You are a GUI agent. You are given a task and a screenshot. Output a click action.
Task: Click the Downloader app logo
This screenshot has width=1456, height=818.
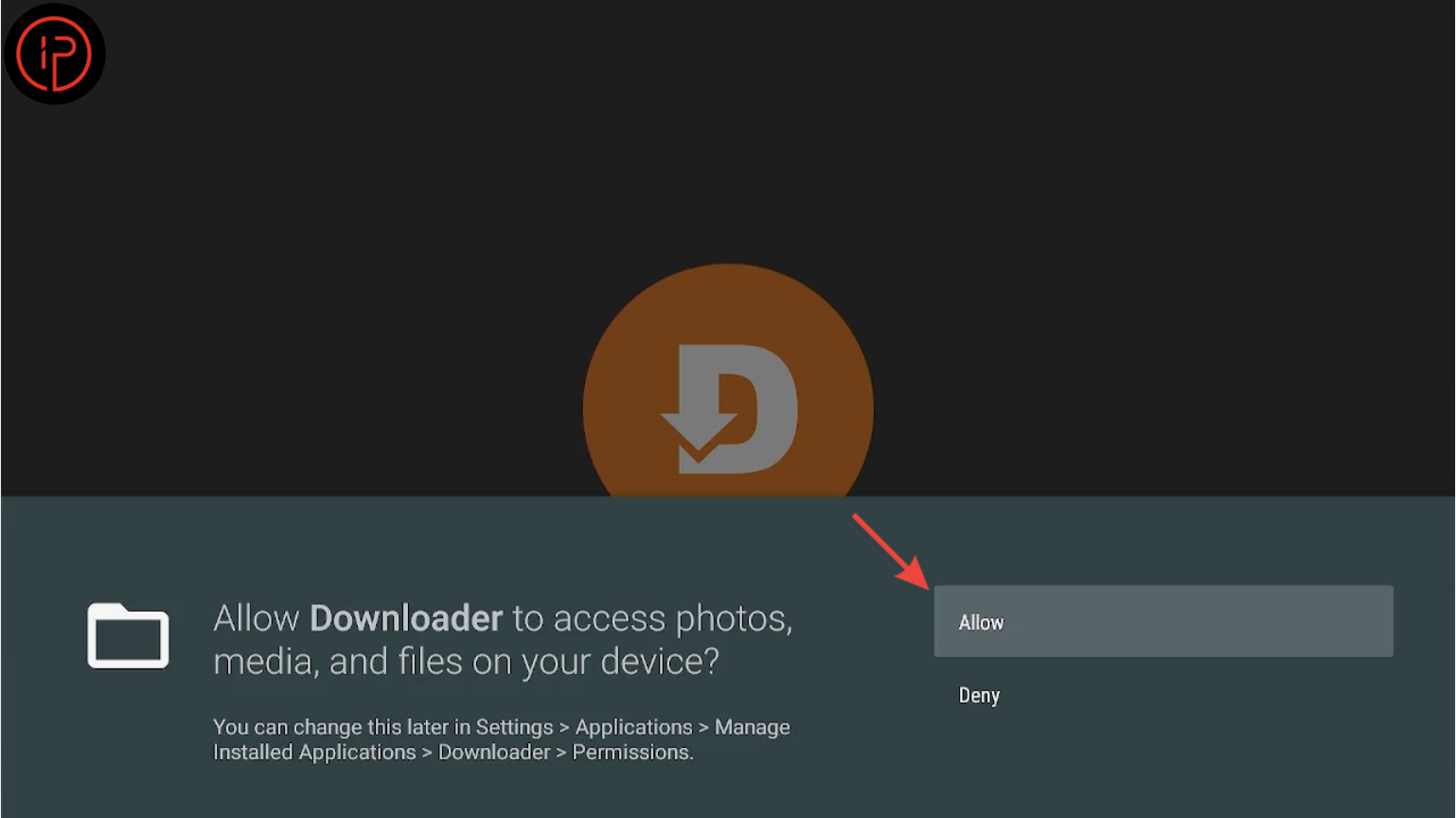(728, 381)
